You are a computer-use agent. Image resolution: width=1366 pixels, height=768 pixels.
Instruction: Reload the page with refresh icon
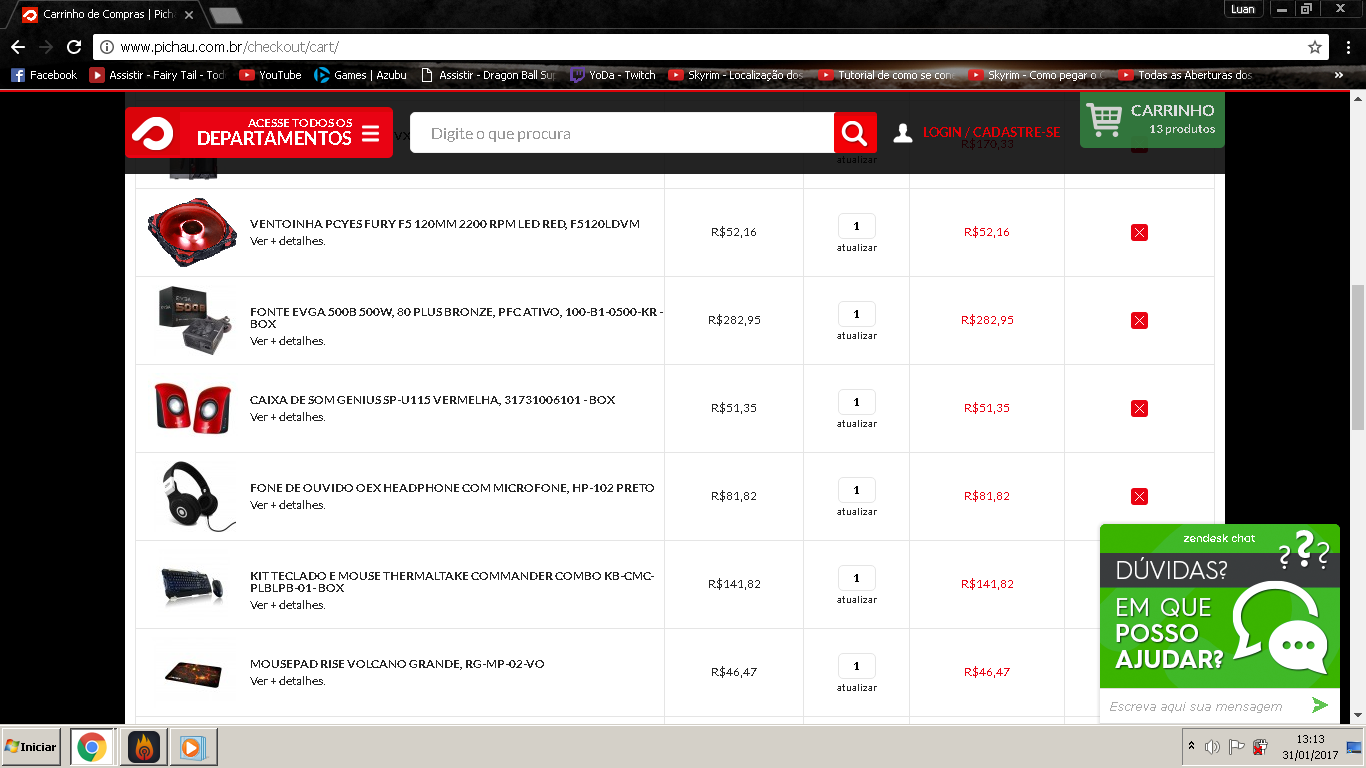coord(74,47)
